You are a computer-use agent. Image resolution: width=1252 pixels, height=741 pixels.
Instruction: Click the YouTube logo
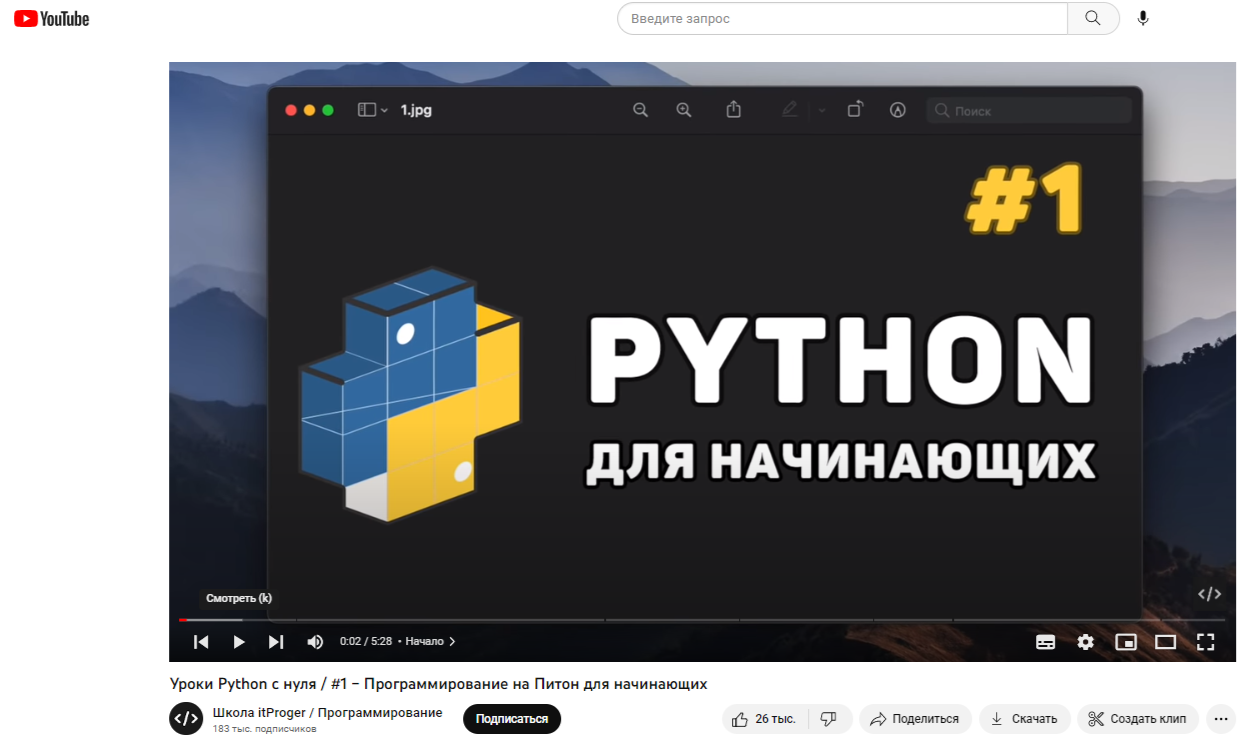51,18
